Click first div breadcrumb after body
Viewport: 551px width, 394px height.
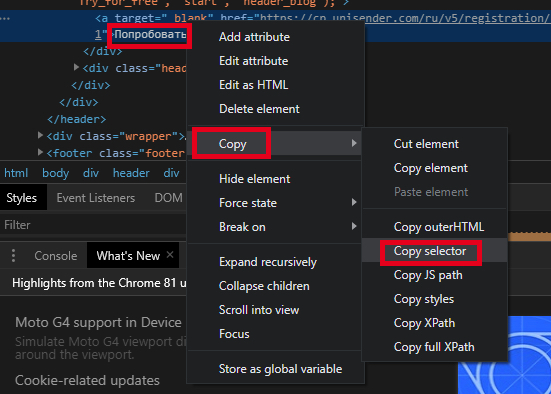pos(91,173)
